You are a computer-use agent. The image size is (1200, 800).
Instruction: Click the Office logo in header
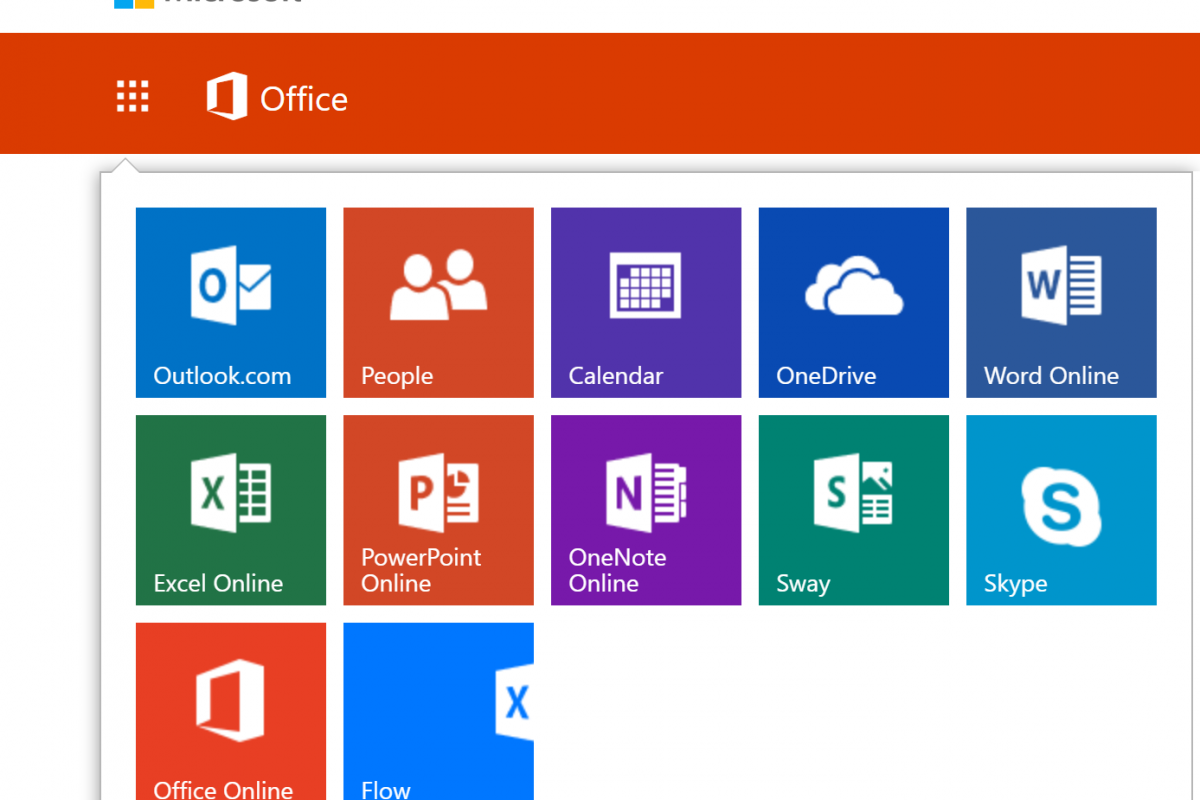click(x=227, y=97)
